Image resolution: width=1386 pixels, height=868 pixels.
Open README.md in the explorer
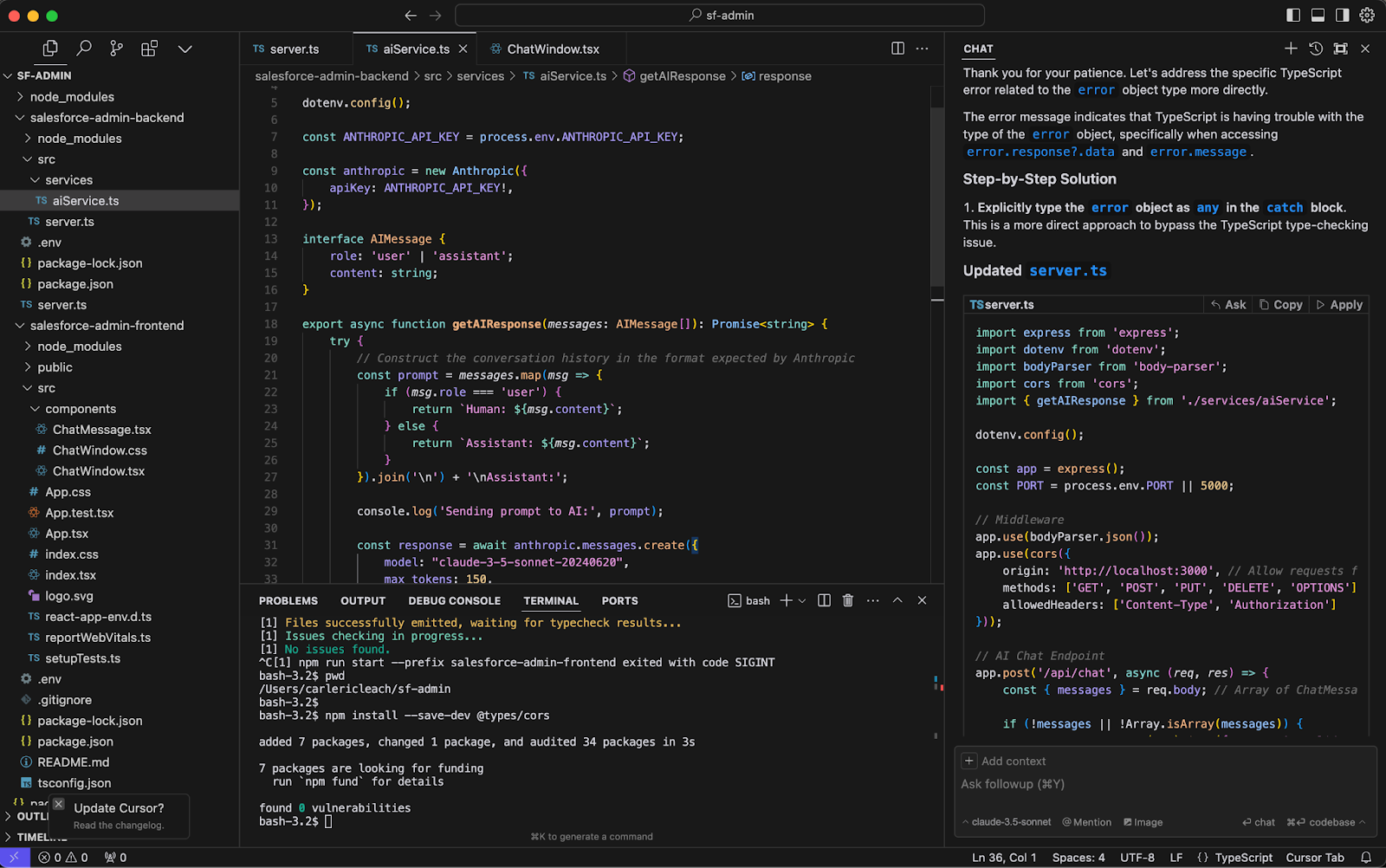click(x=120, y=761)
